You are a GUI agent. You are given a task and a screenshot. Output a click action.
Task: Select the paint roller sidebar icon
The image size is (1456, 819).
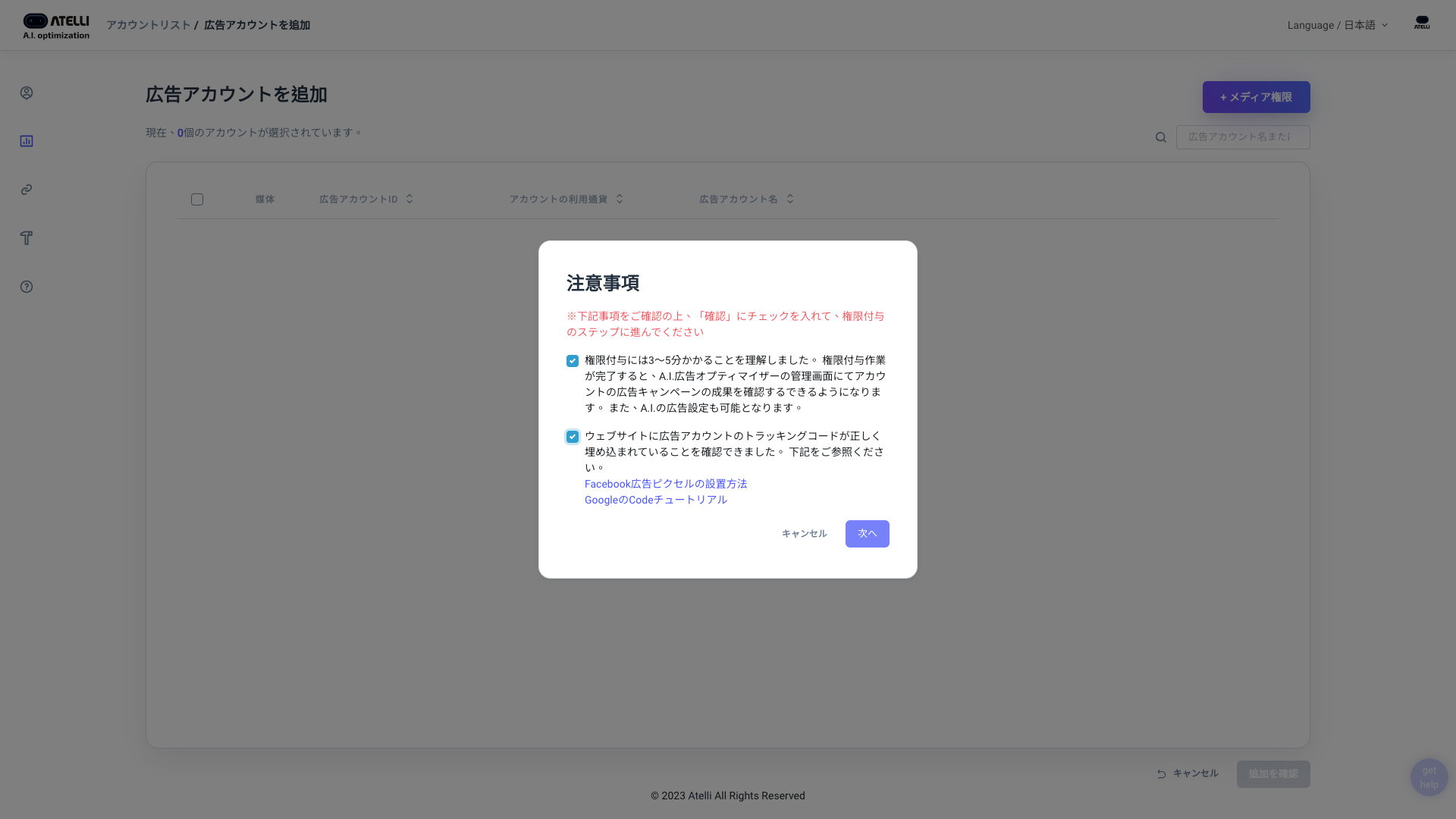(x=27, y=238)
